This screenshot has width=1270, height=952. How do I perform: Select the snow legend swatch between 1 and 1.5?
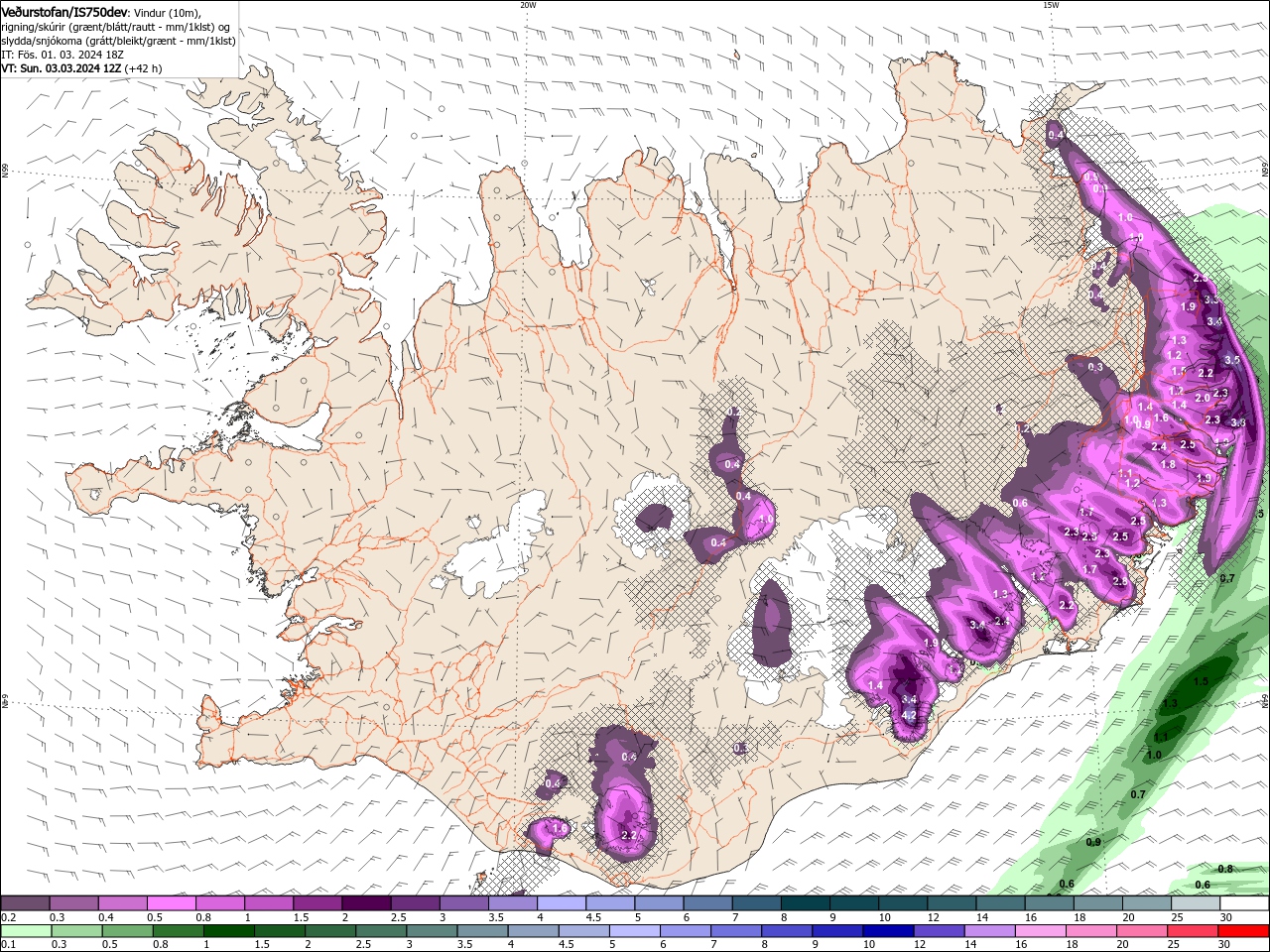tap(268, 903)
